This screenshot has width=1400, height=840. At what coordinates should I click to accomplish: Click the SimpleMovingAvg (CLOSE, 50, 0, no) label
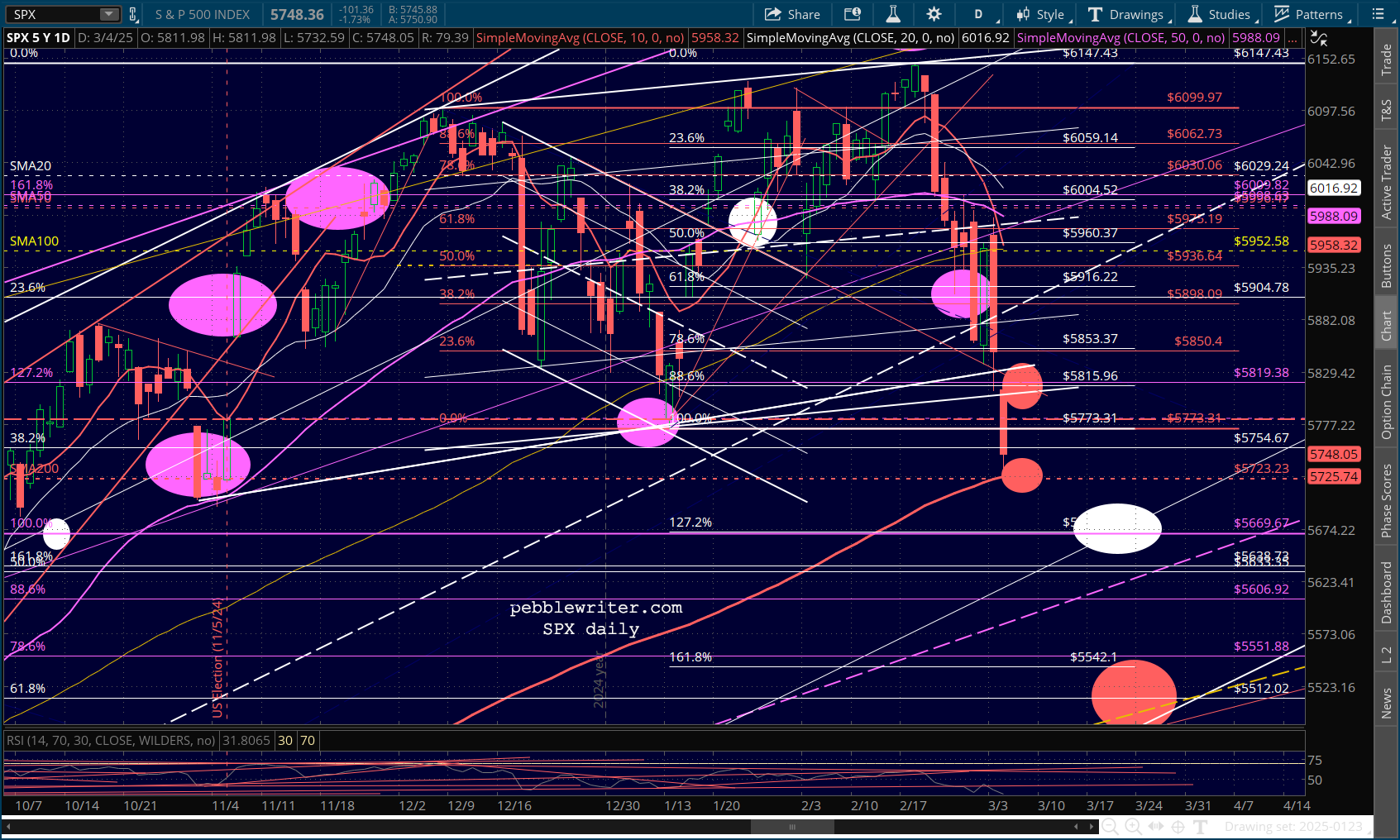click(x=1120, y=38)
